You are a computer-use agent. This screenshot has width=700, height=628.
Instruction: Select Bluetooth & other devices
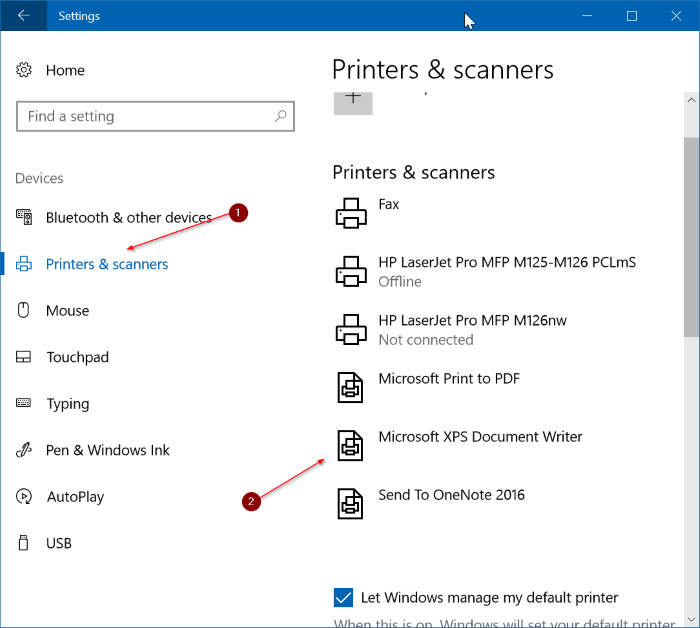pyautogui.click(x=129, y=217)
